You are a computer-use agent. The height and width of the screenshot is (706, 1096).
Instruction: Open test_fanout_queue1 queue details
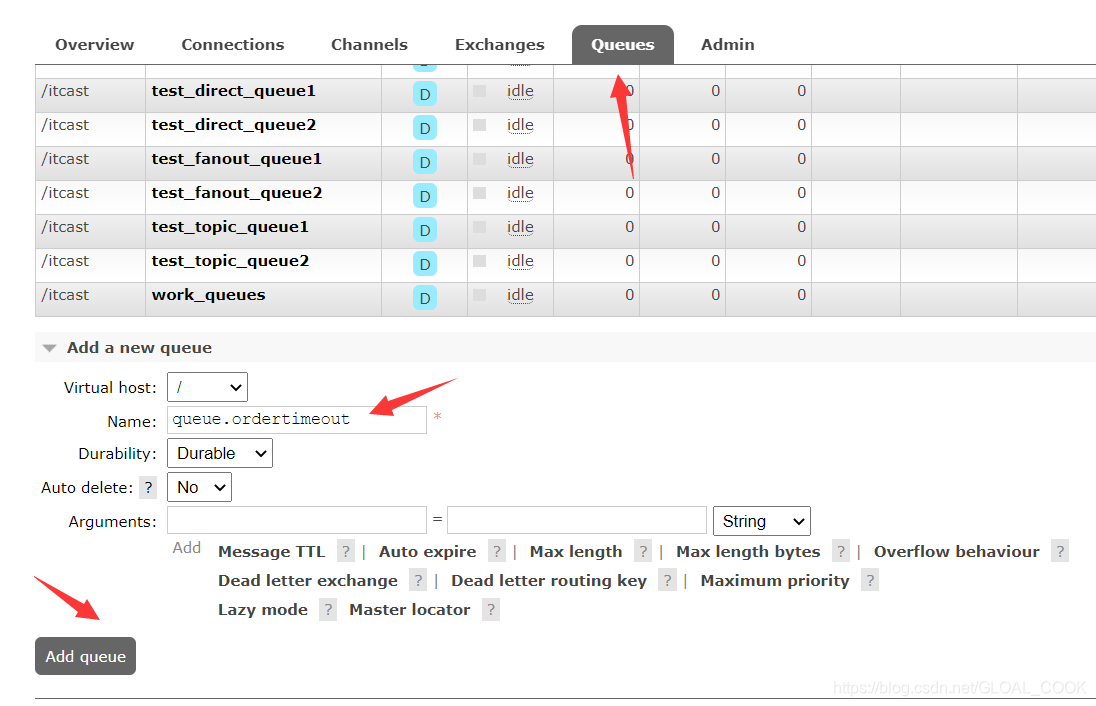click(236, 159)
